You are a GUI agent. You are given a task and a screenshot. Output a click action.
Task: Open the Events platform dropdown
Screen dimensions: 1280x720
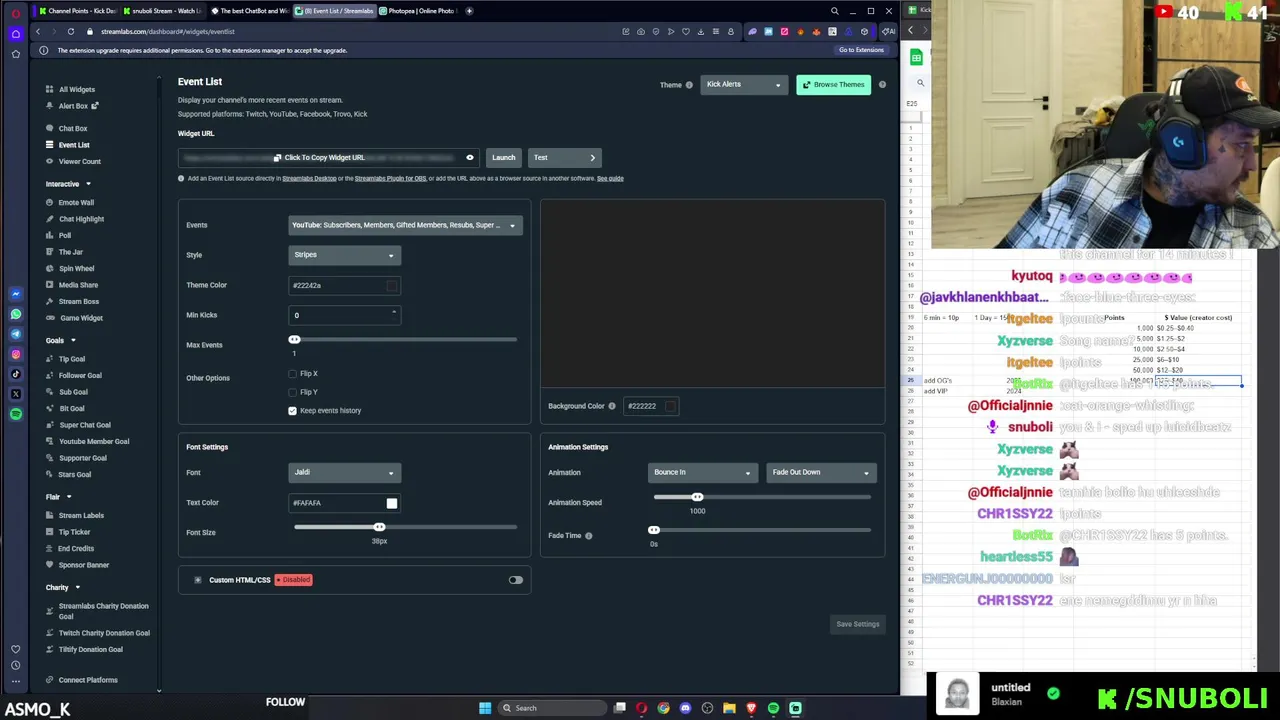[404, 225]
